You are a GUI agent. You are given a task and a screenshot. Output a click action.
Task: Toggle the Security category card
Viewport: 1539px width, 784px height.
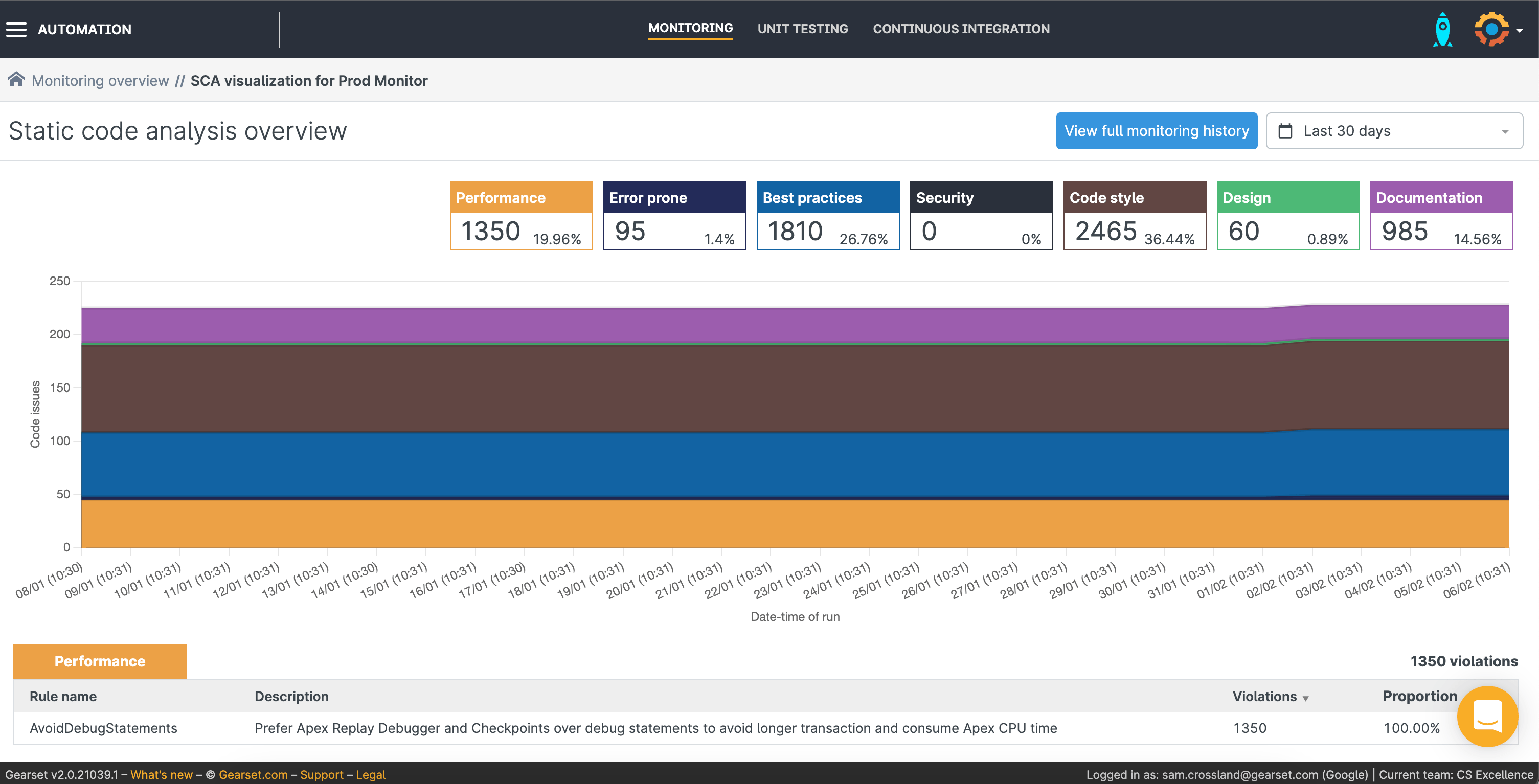point(980,216)
